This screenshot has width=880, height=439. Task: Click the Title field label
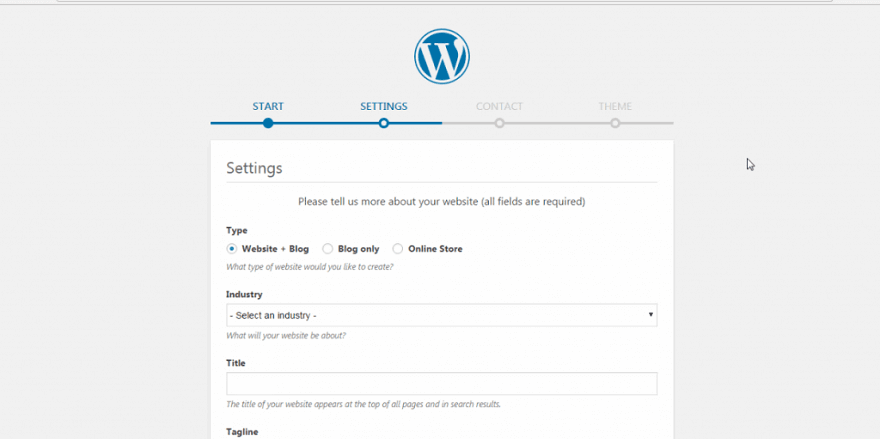click(236, 363)
